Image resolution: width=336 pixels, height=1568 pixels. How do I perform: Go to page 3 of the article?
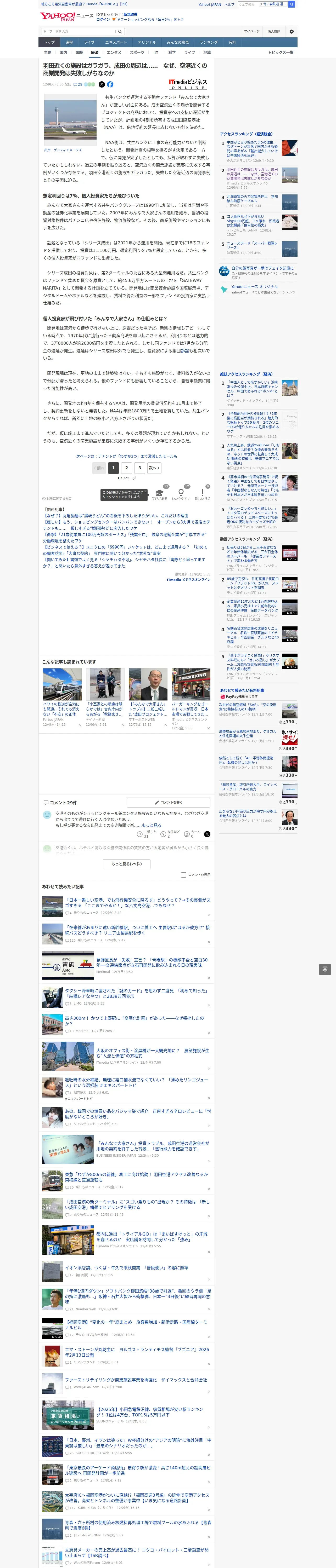(x=140, y=468)
